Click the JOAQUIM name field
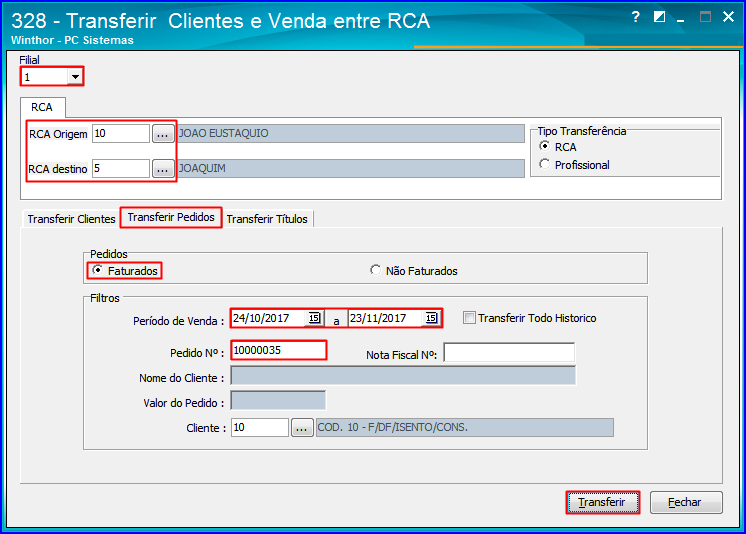 [x=351, y=168]
